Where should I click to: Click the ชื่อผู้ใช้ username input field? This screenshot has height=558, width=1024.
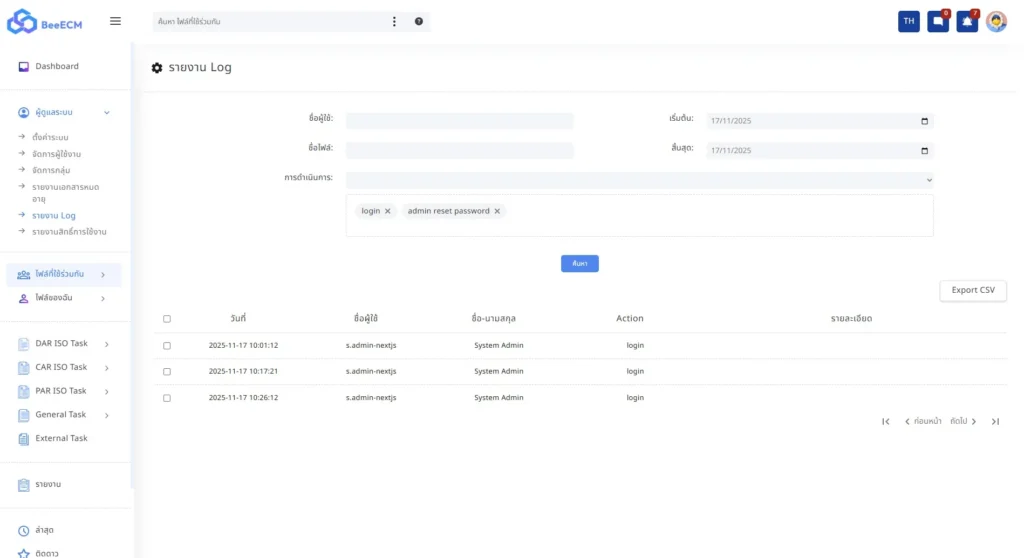(x=459, y=120)
